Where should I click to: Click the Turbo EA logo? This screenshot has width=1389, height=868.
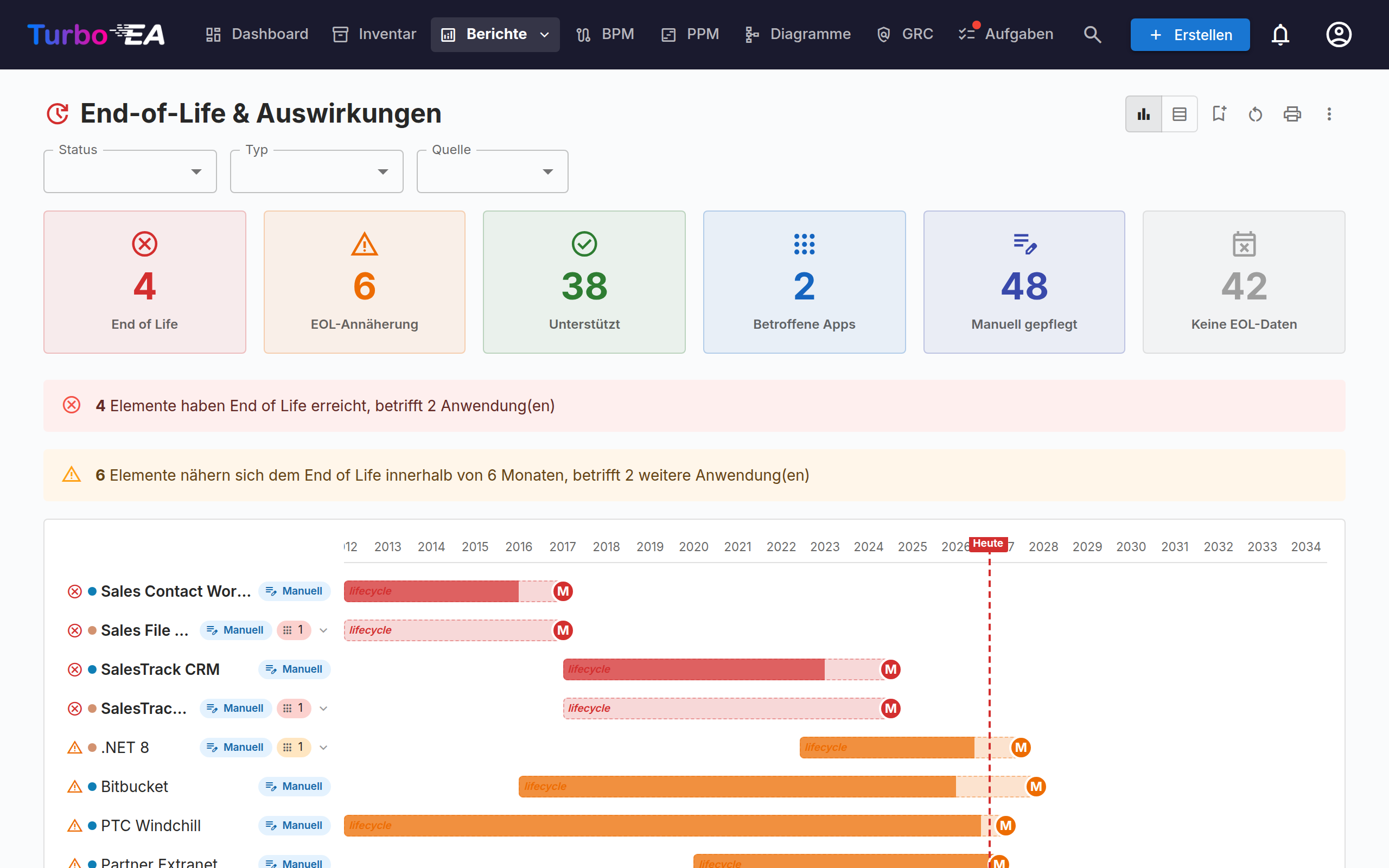(96, 34)
